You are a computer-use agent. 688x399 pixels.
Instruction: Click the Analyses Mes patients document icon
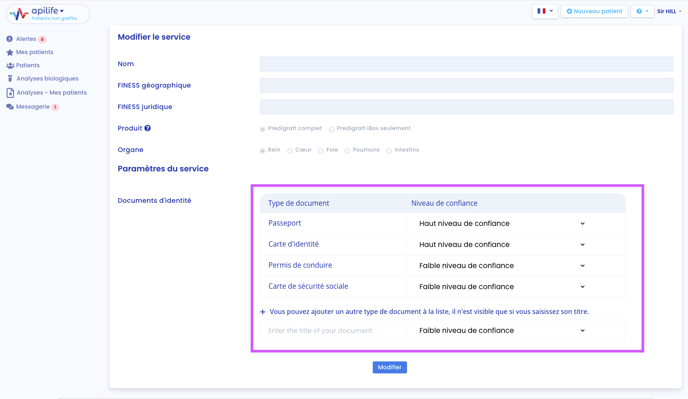(x=10, y=93)
